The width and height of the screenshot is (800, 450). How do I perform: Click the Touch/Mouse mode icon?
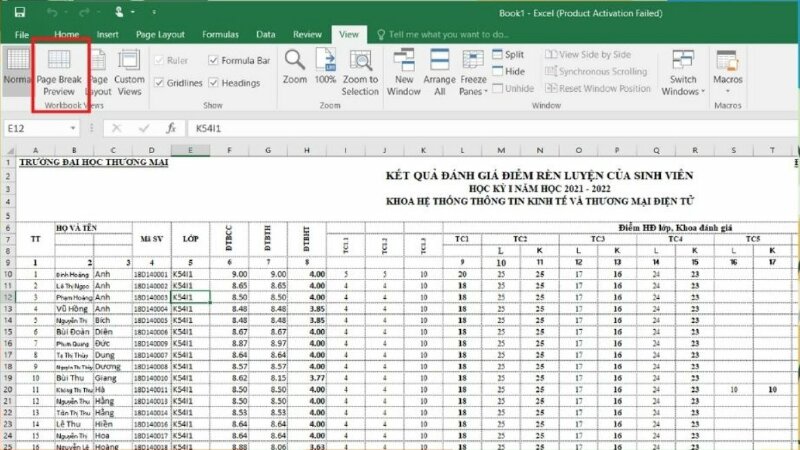click(x=119, y=12)
